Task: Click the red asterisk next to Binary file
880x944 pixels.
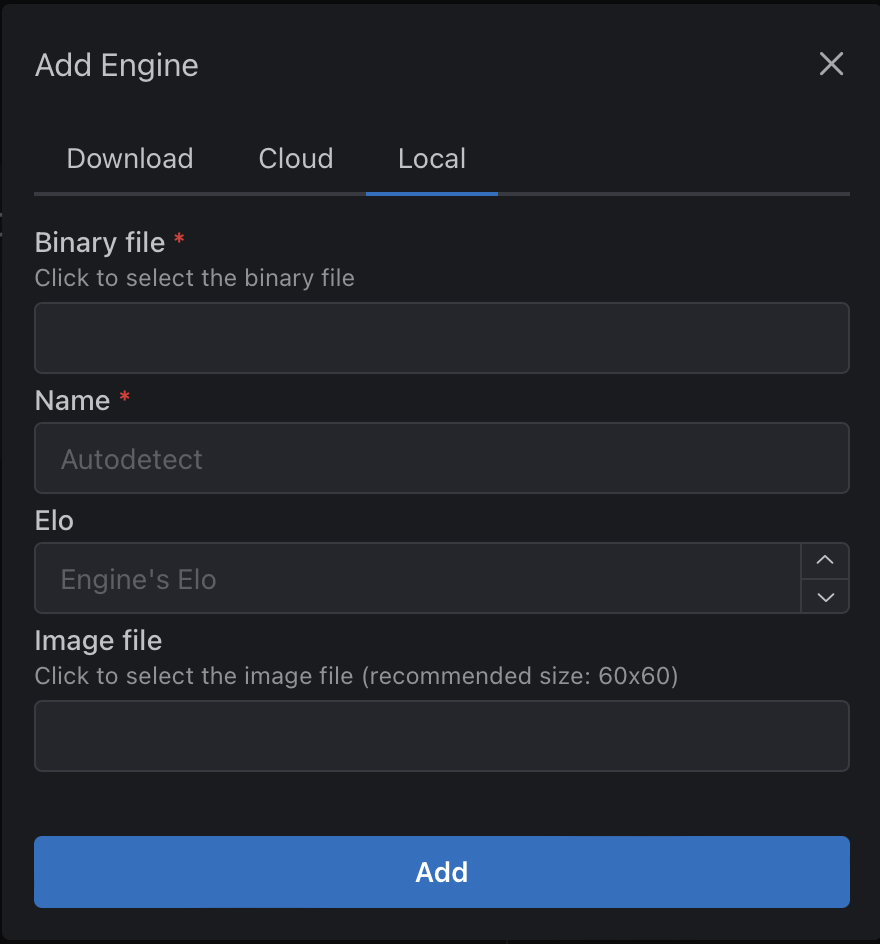Action: pos(178,238)
